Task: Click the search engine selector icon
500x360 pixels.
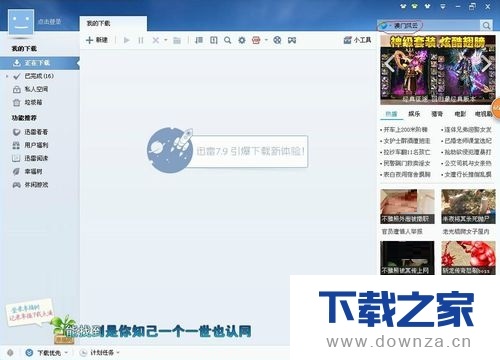Action: pyautogui.click(x=384, y=25)
